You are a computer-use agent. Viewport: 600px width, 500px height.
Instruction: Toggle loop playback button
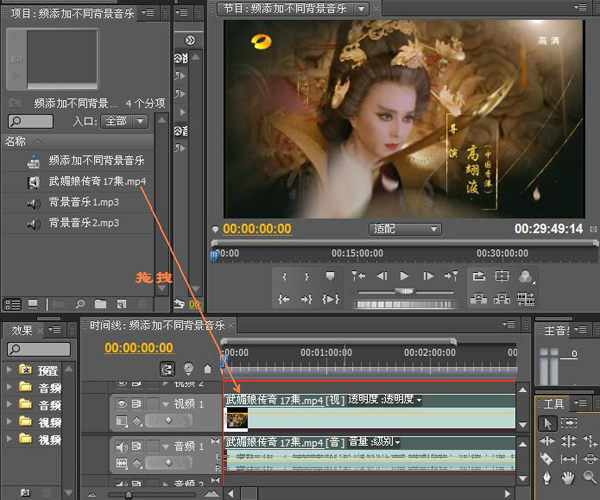pyautogui.click(x=478, y=276)
